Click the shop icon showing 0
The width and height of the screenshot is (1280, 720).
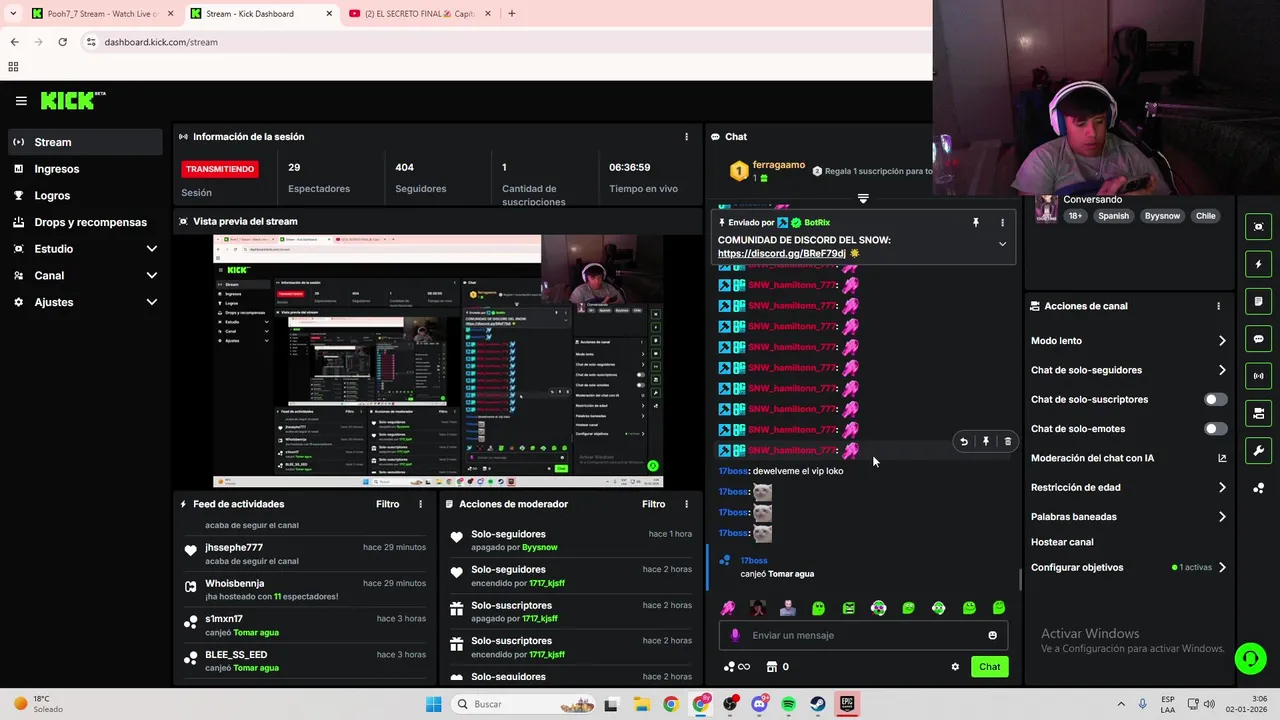(x=777, y=667)
